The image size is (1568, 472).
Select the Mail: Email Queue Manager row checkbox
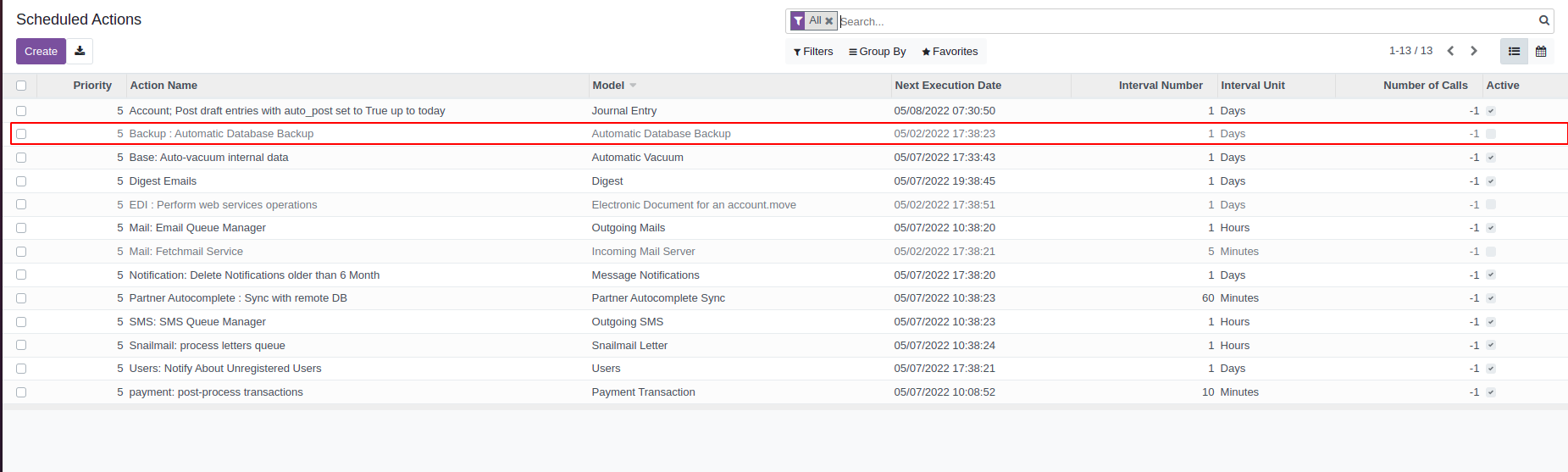[x=21, y=228]
